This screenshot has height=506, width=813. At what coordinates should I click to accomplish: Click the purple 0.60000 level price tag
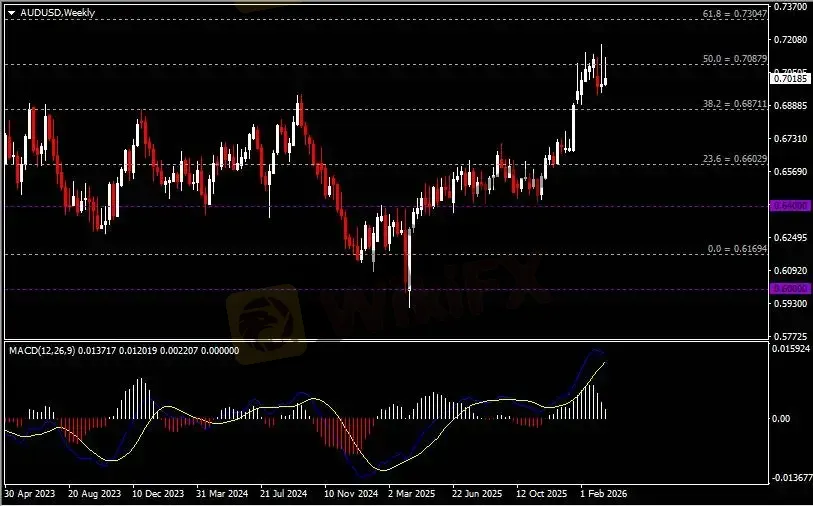(x=791, y=288)
